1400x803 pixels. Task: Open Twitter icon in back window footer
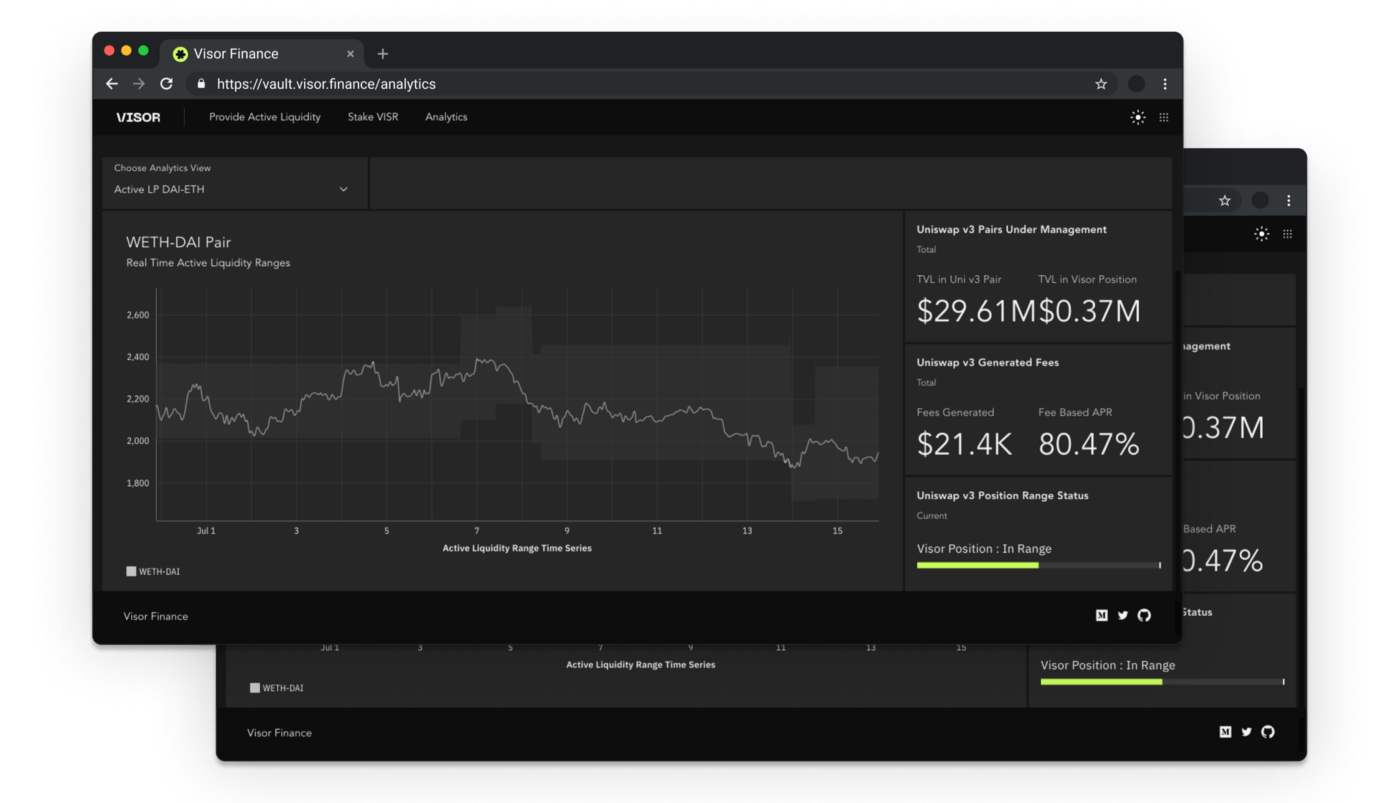1247,732
